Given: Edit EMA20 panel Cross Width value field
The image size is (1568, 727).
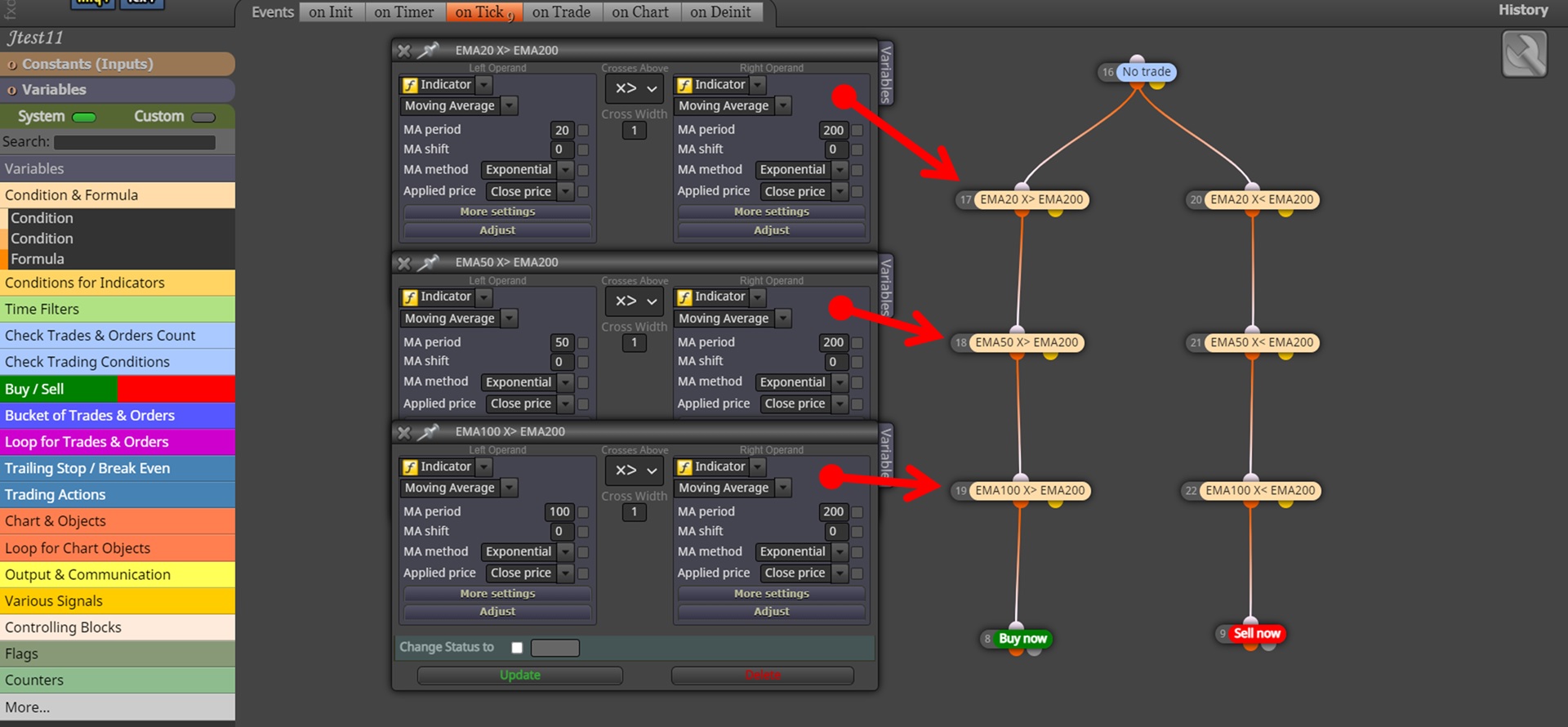Looking at the screenshot, I should pos(635,131).
